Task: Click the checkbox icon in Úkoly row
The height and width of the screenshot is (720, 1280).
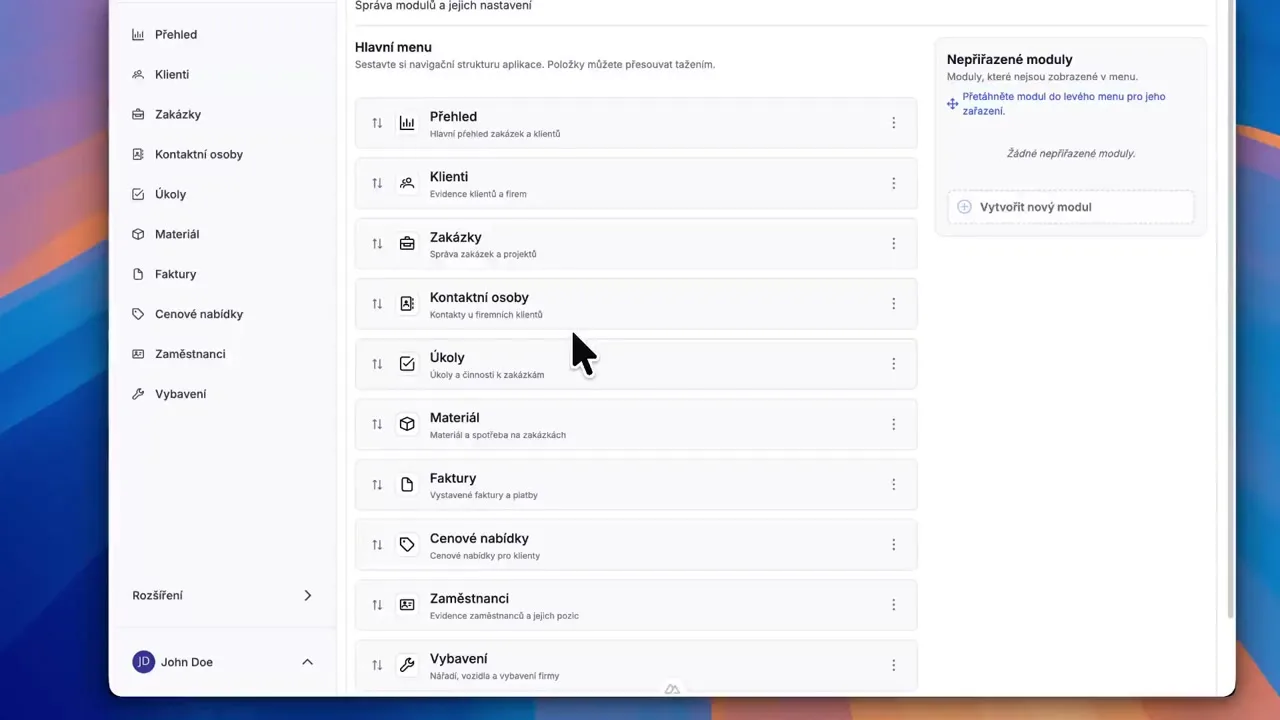Action: click(407, 364)
